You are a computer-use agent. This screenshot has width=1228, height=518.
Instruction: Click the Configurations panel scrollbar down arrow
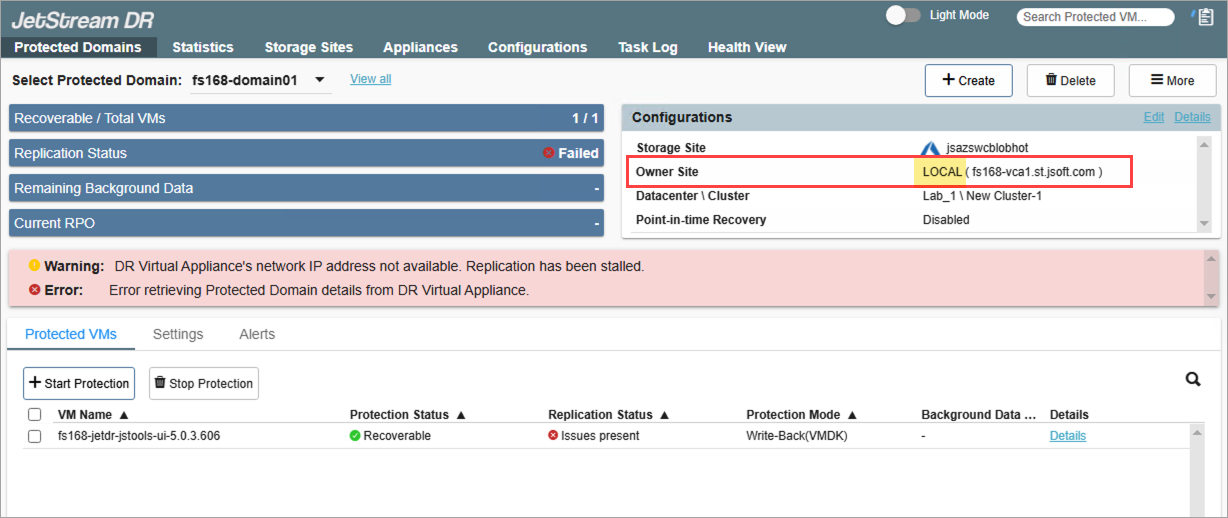1203,223
